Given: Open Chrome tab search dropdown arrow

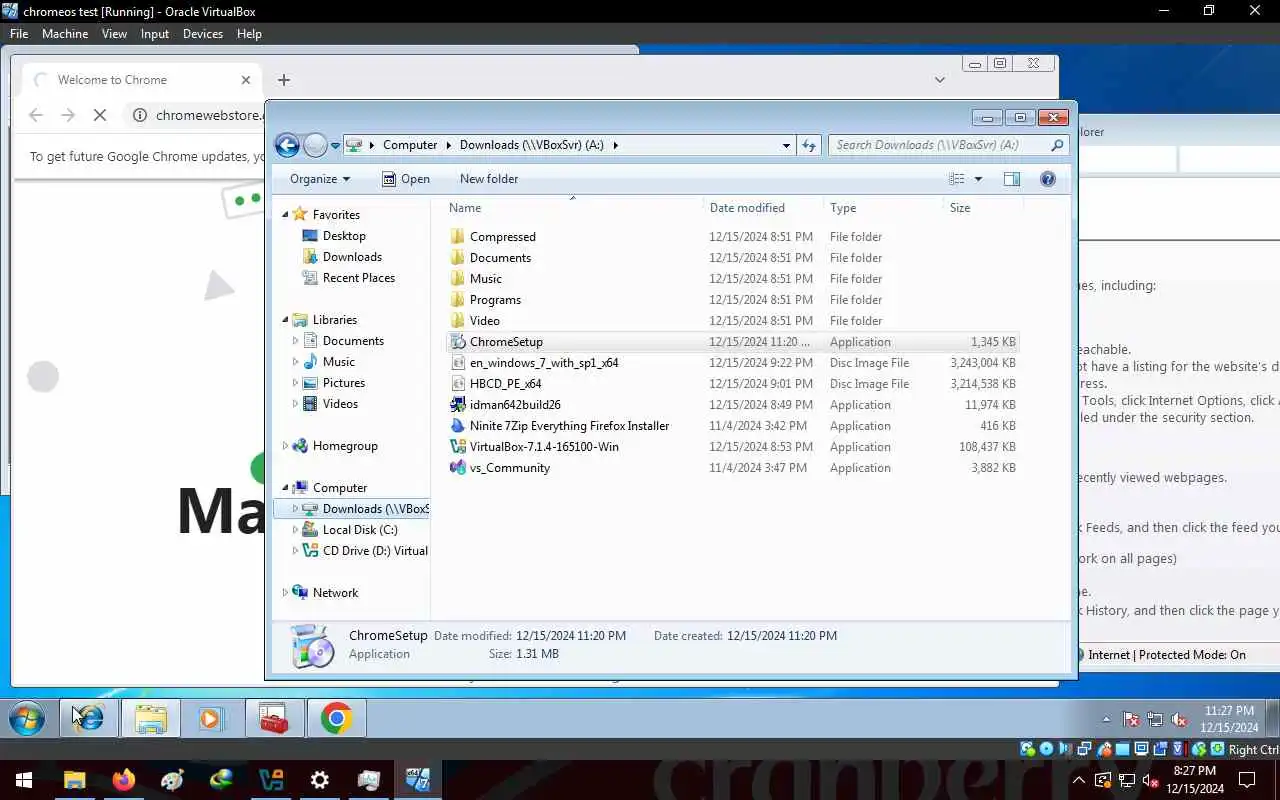Looking at the screenshot, I should (940, 80).
